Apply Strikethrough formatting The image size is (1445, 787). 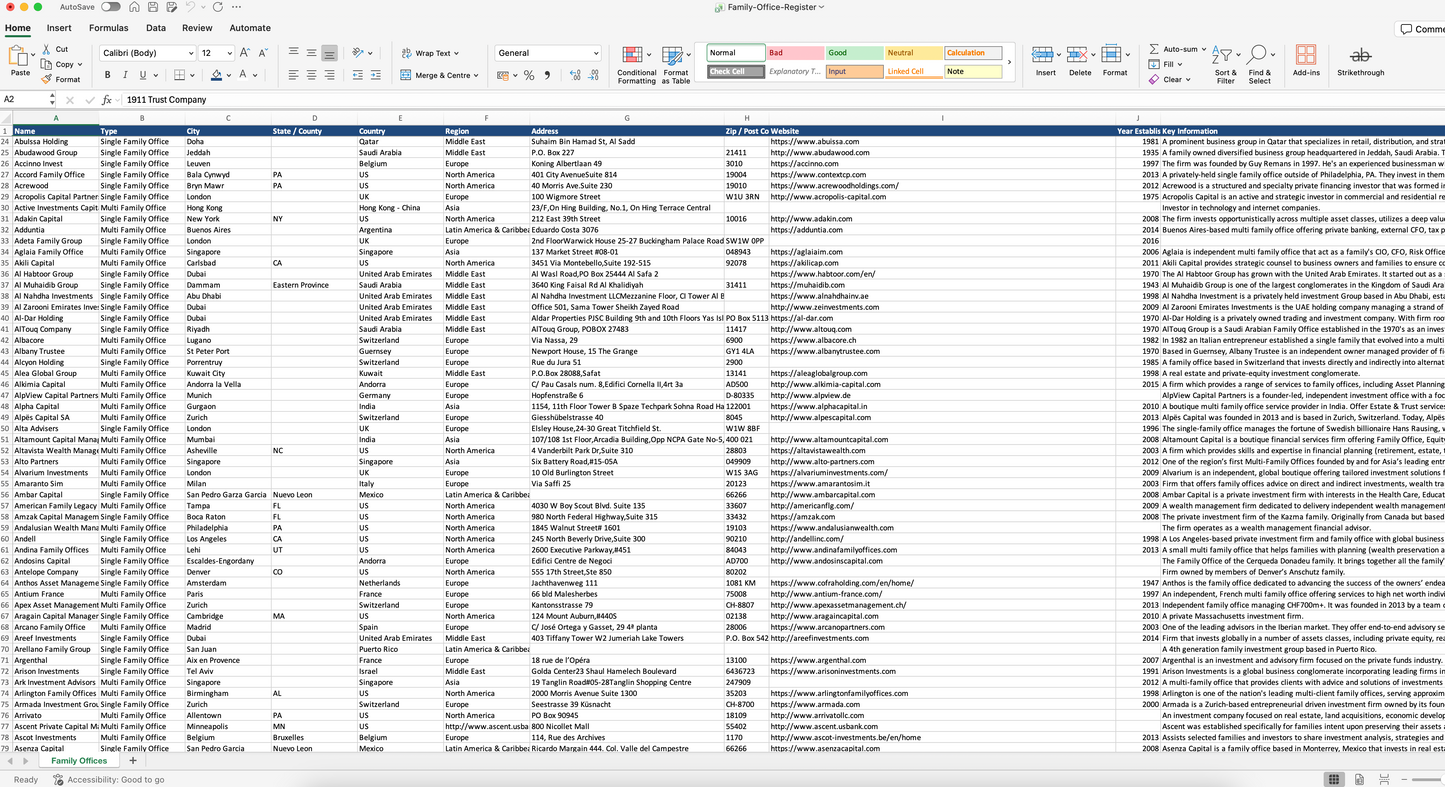1360,61
